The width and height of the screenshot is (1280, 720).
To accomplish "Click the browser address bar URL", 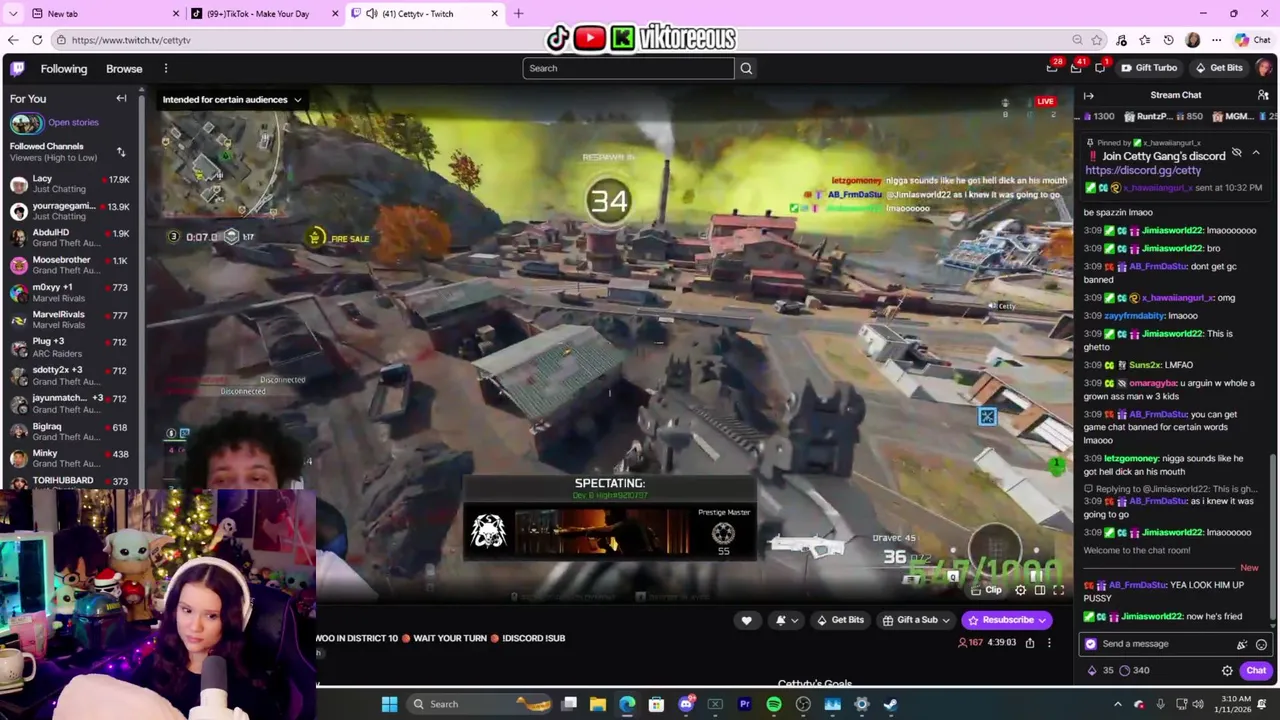I will coord(131,40).
